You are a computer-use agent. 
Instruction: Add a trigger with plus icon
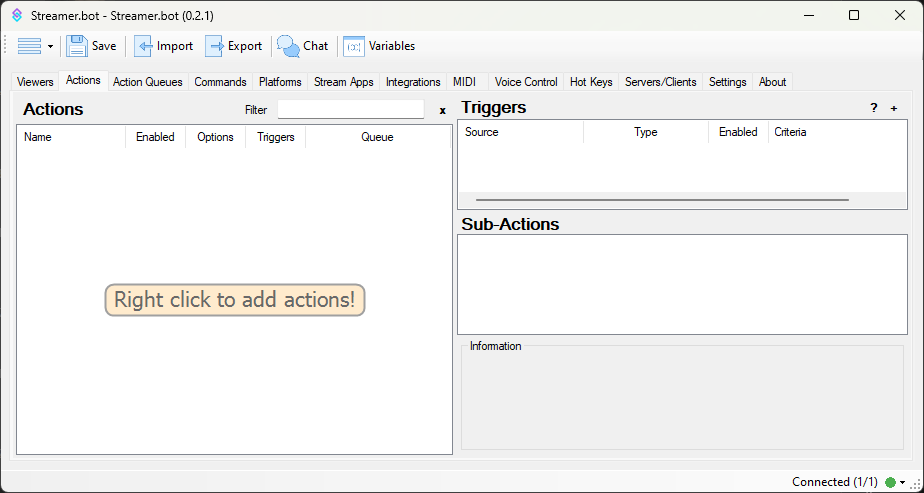click(894, 108)
